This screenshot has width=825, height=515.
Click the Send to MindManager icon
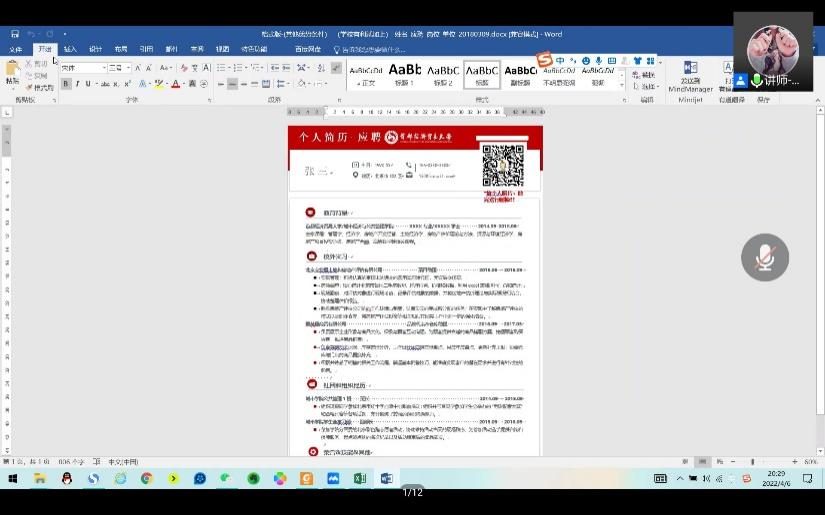coord(690,73)
